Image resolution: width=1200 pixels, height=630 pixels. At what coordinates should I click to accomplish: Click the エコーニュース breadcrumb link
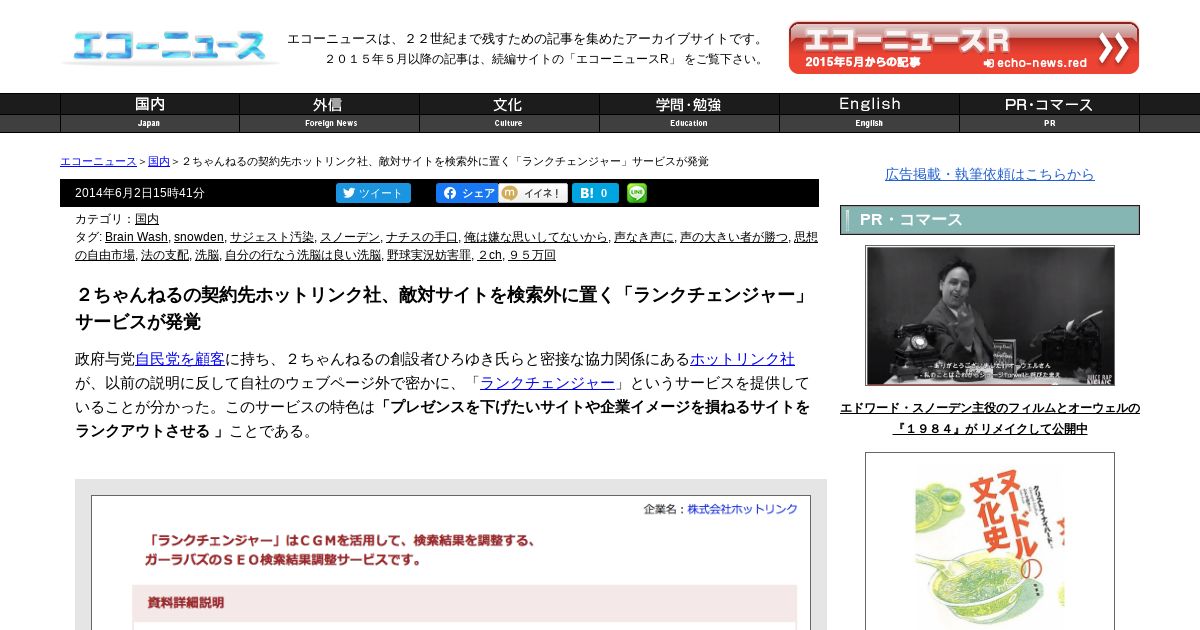coord(98,161)
